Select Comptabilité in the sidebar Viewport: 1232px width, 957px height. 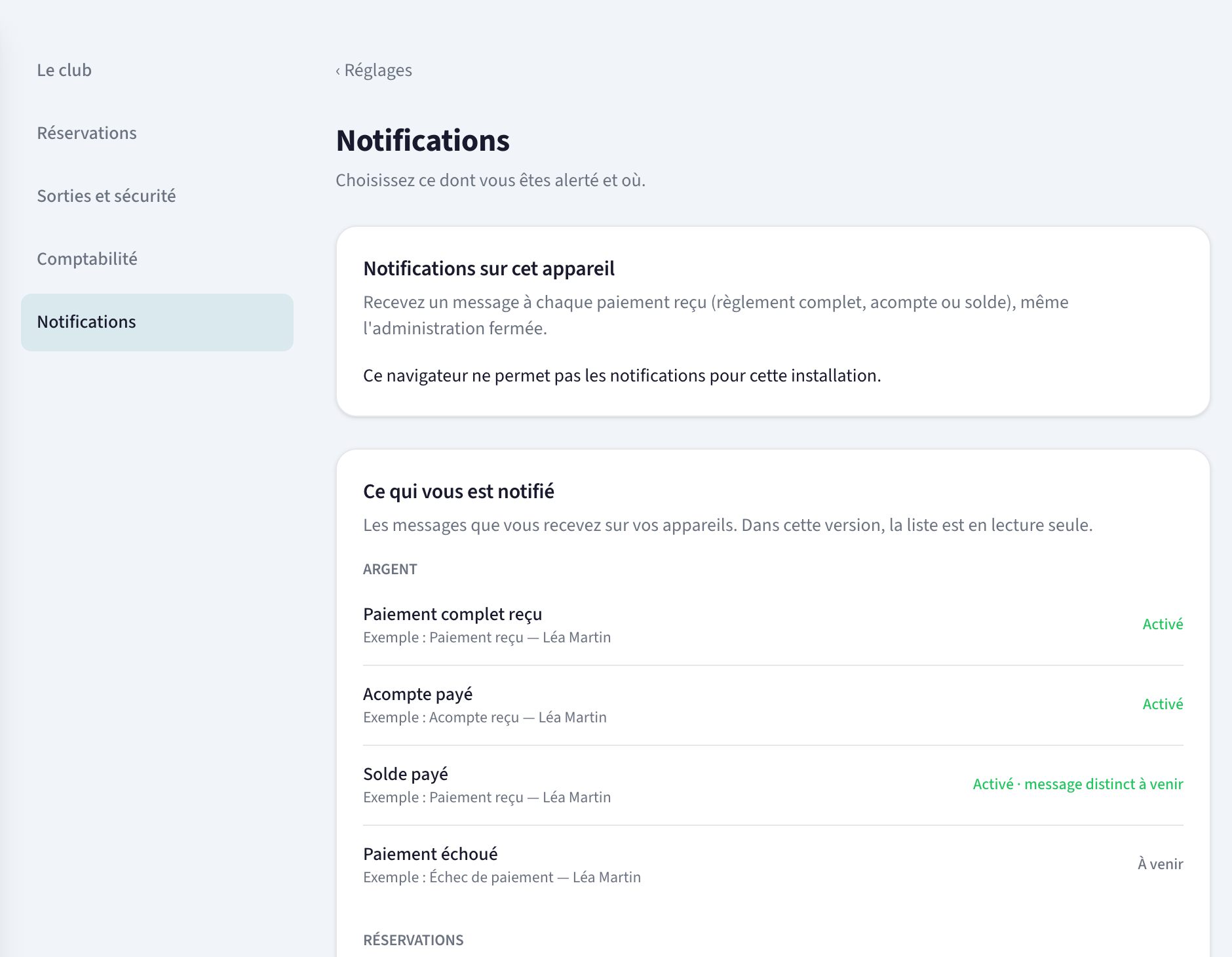87,259
